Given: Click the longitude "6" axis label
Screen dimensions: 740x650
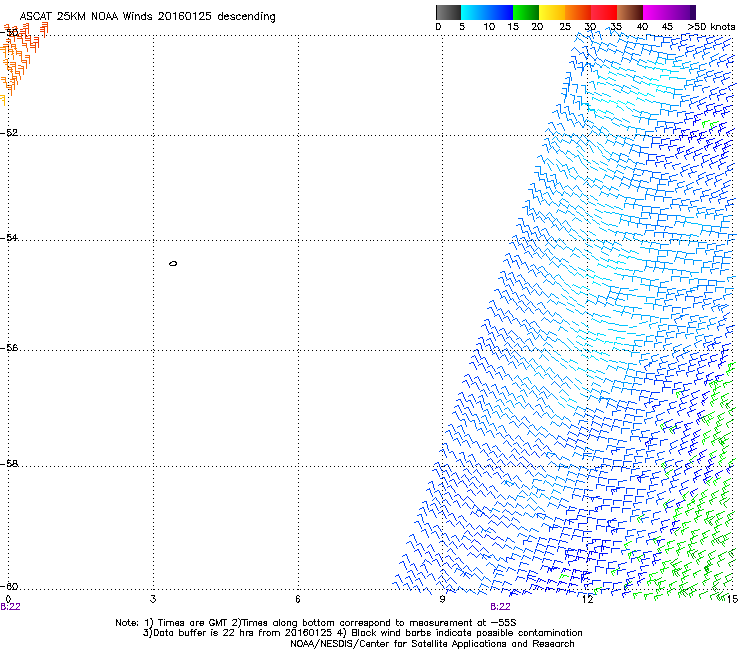Looking at the screenshot, I should 298,599.
